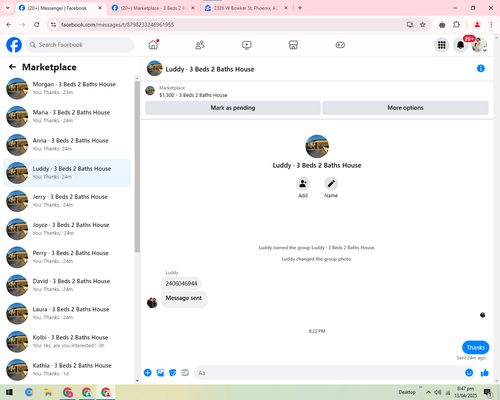Click Add people icon
Image resolution: width=500 pixels, height=400 pixels.
[303, 184]
